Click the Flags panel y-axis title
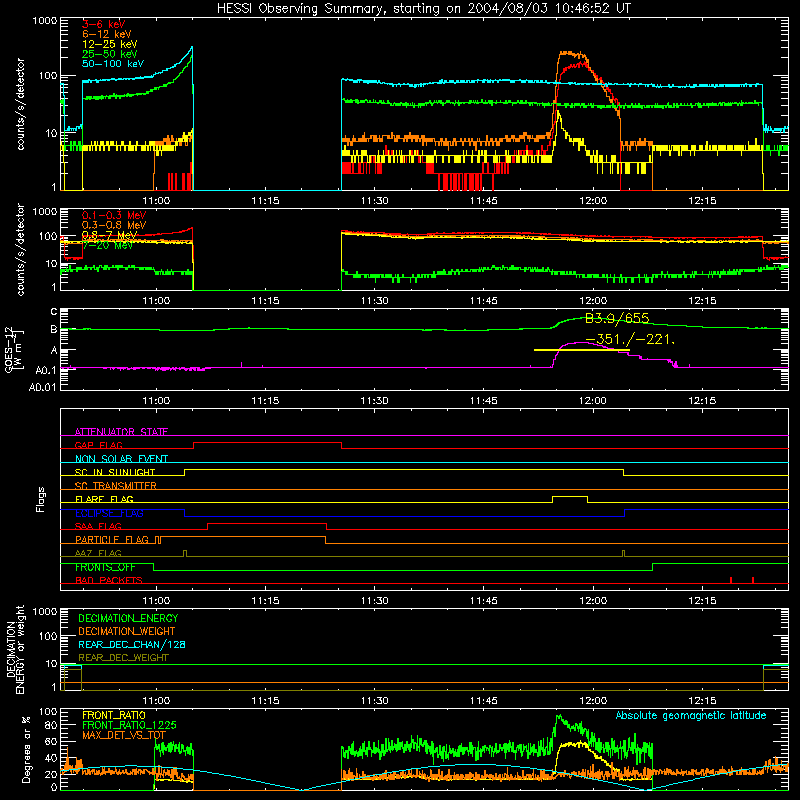The height and width of the screenshot is (800, 800). click(41, 499)
